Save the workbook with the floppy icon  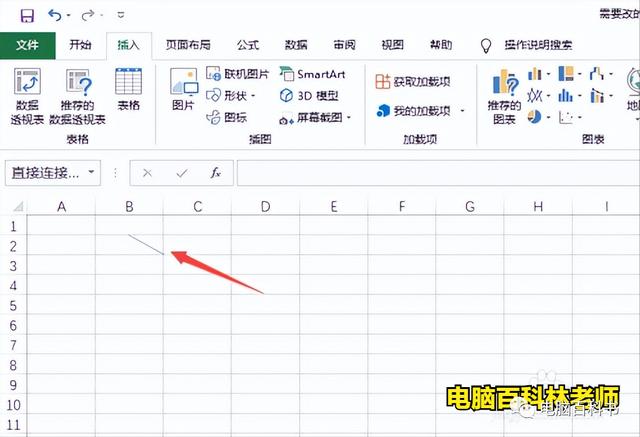click(27, 16)
